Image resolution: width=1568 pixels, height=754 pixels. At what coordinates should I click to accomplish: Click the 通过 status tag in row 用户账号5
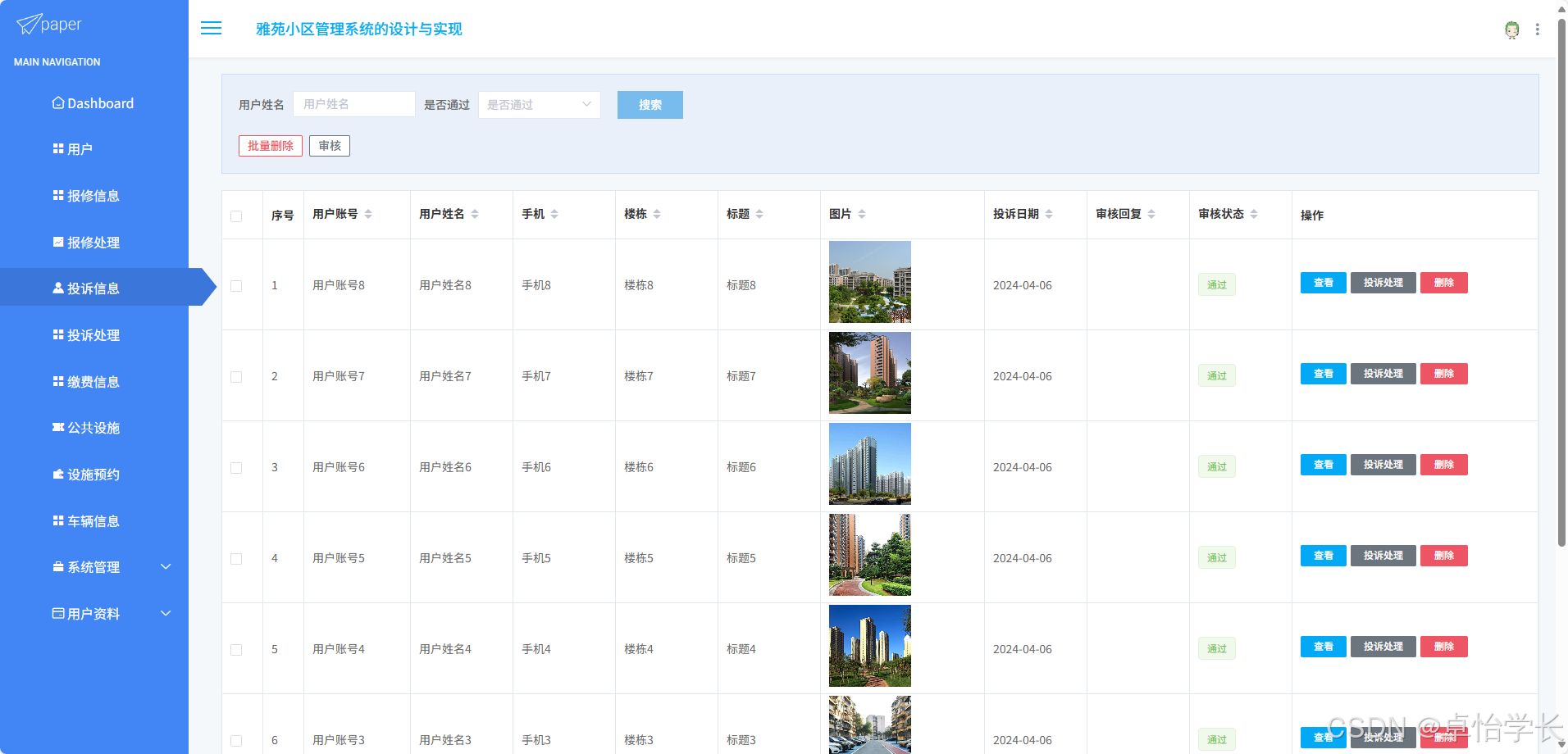[1217, 558]
